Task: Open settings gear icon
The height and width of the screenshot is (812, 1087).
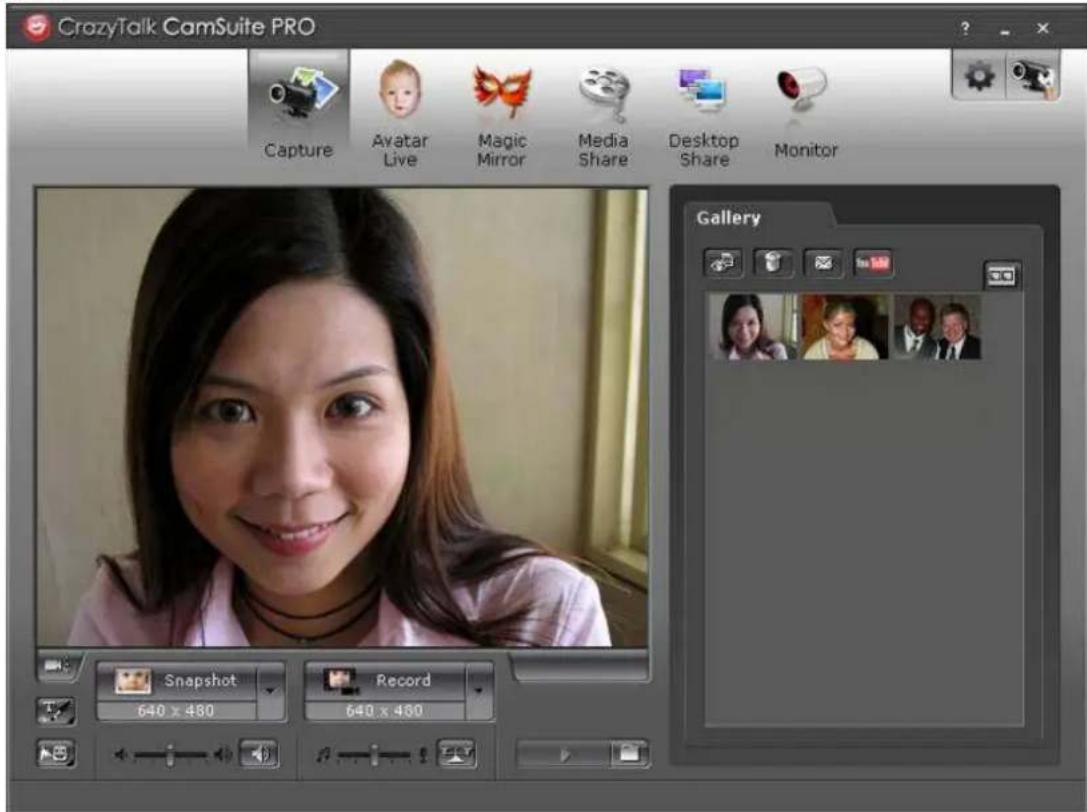Action: tap(979, 75)
